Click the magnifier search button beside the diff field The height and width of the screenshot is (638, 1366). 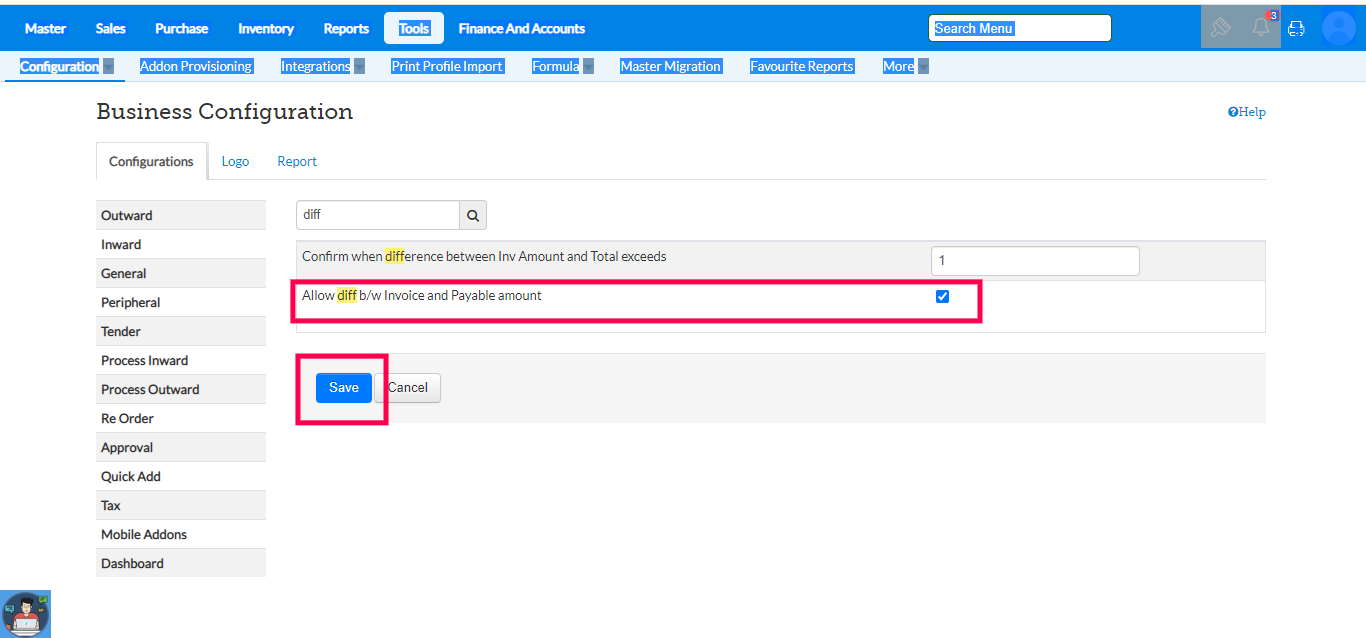[x=473, y=215]
